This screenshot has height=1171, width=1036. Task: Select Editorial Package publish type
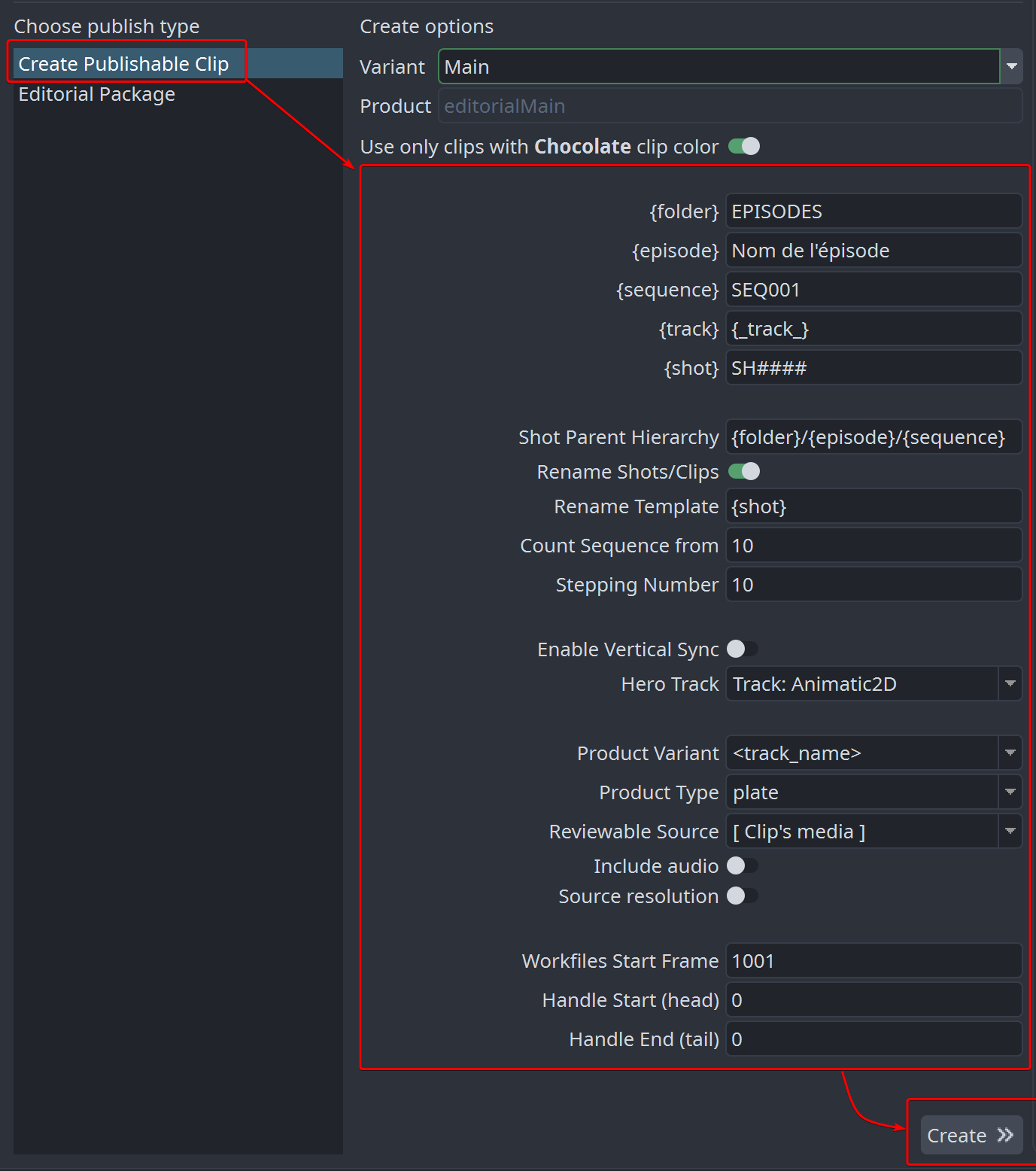point(97,95)
